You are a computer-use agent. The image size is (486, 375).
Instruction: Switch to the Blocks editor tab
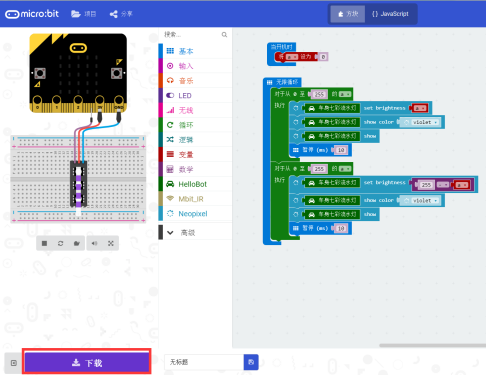click(x=348, y=14)
